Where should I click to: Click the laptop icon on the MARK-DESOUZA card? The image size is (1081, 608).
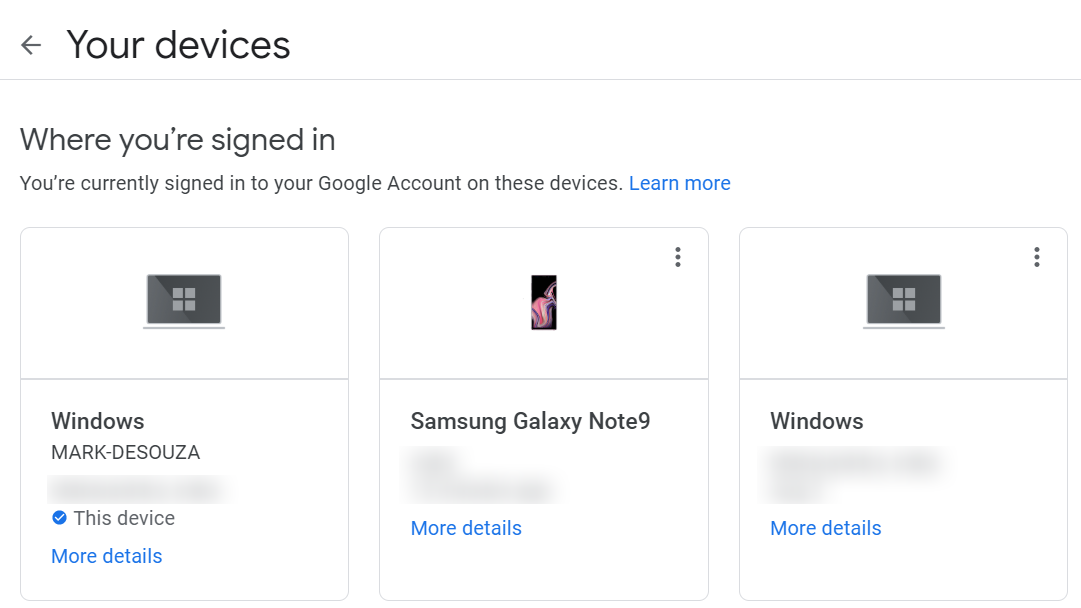tap(184, 300)
